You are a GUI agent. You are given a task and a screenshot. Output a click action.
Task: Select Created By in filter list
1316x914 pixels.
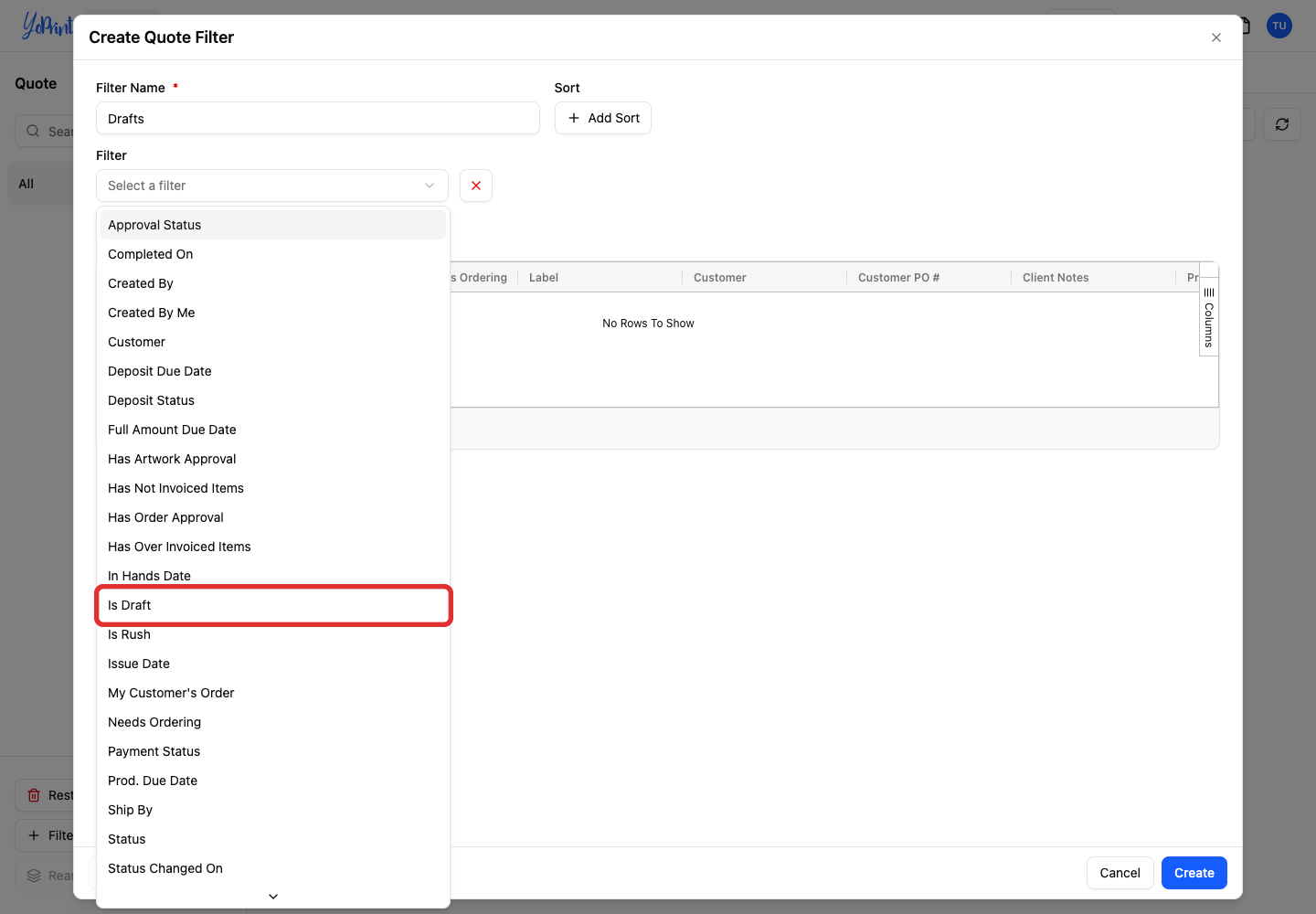pyautogui.click(x=273, y=283)
